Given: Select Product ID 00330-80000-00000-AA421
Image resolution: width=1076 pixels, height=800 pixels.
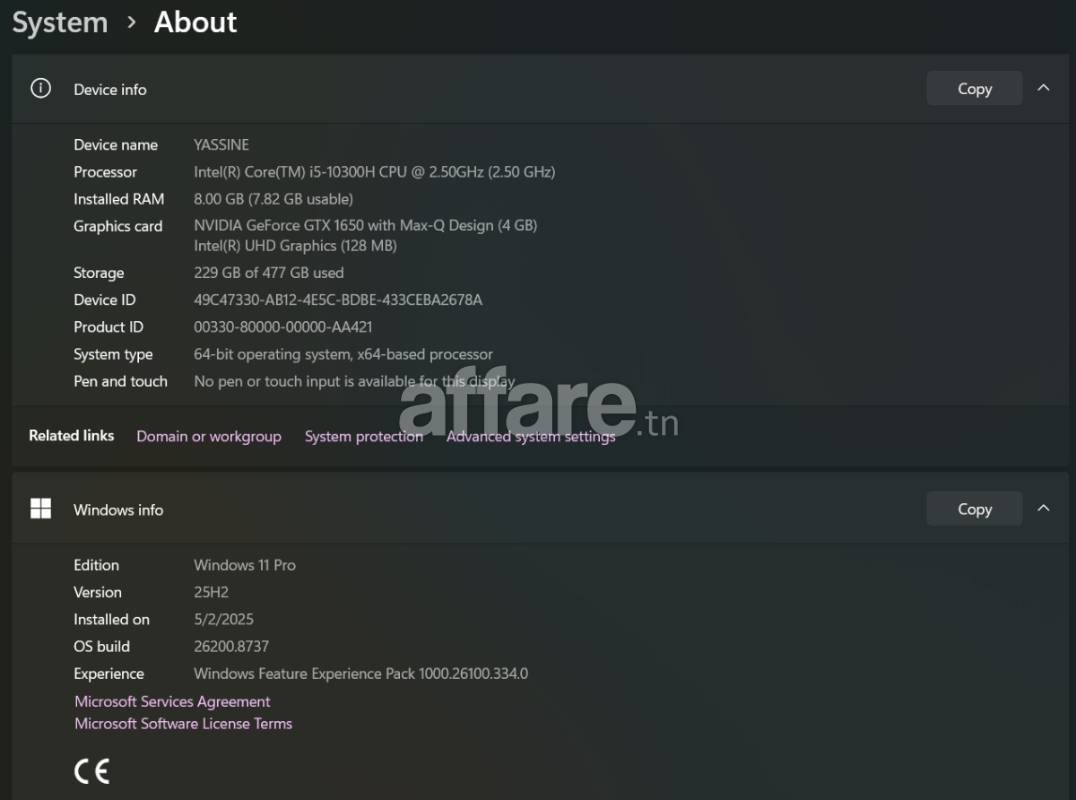Looking at the screenshot, I should (283, 327).
